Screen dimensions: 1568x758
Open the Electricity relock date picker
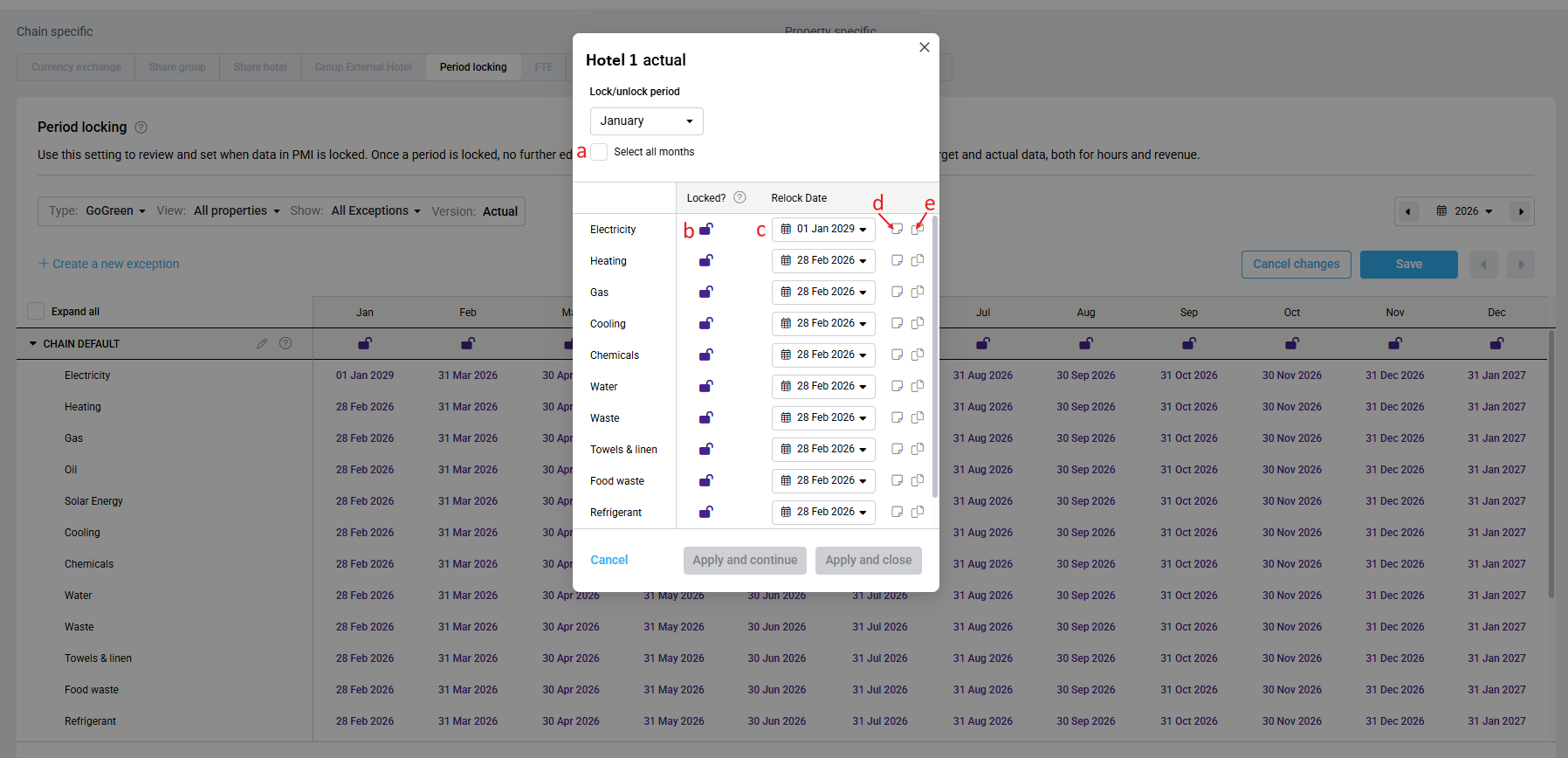822,229
